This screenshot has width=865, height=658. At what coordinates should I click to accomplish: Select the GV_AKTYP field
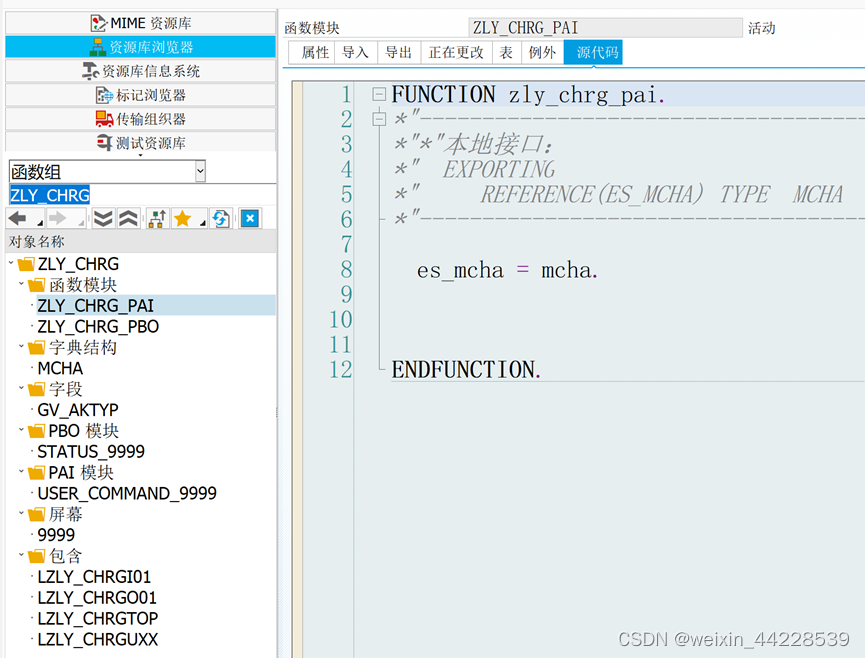coord(78,410)
